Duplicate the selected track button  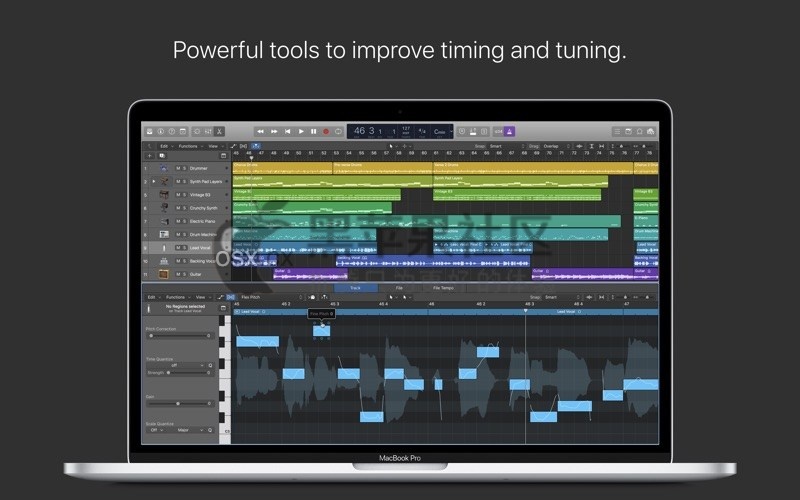pyautogui.click(x=162, y=156)
